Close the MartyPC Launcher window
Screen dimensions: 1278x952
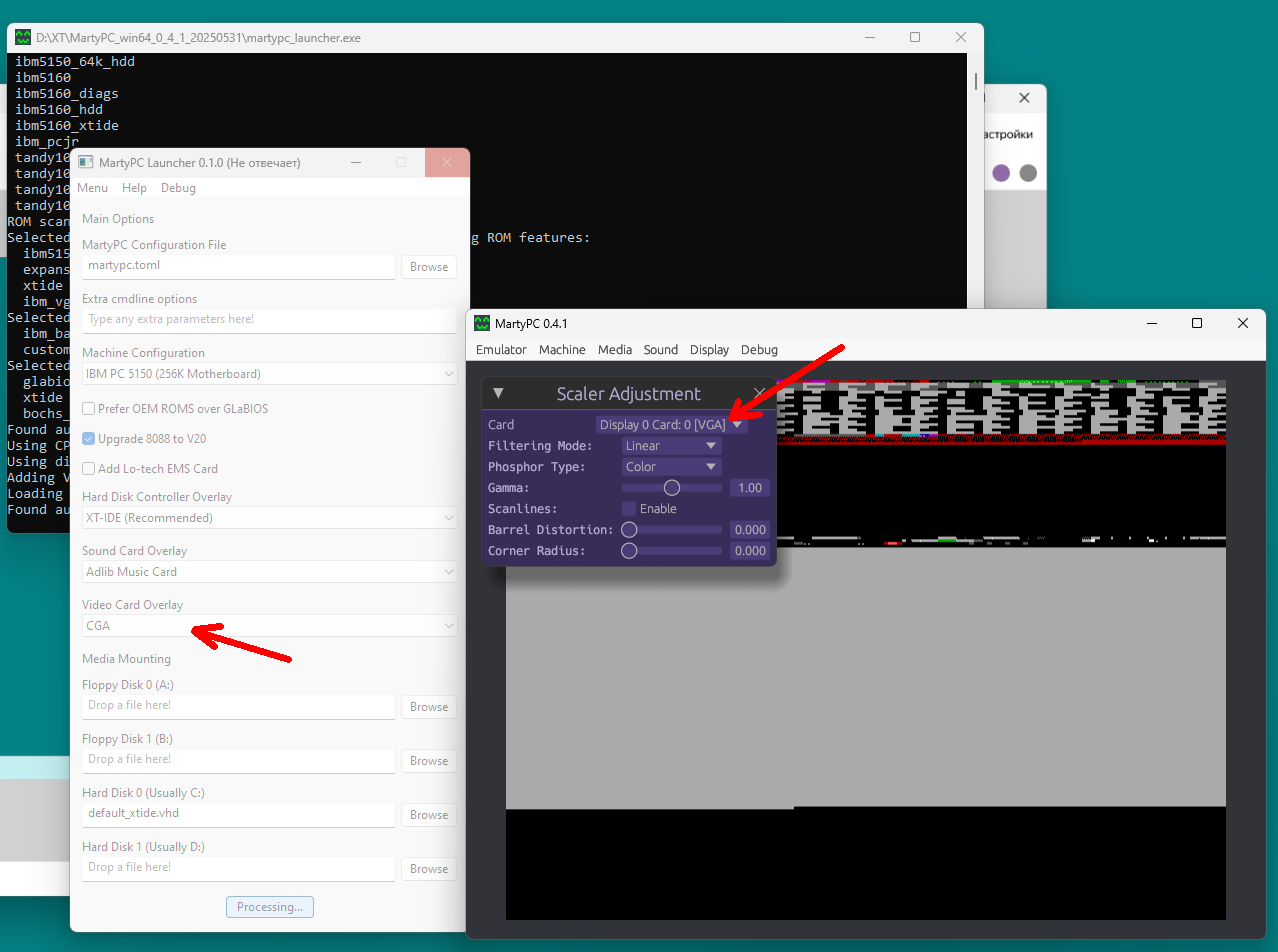[x=447, y=162]
